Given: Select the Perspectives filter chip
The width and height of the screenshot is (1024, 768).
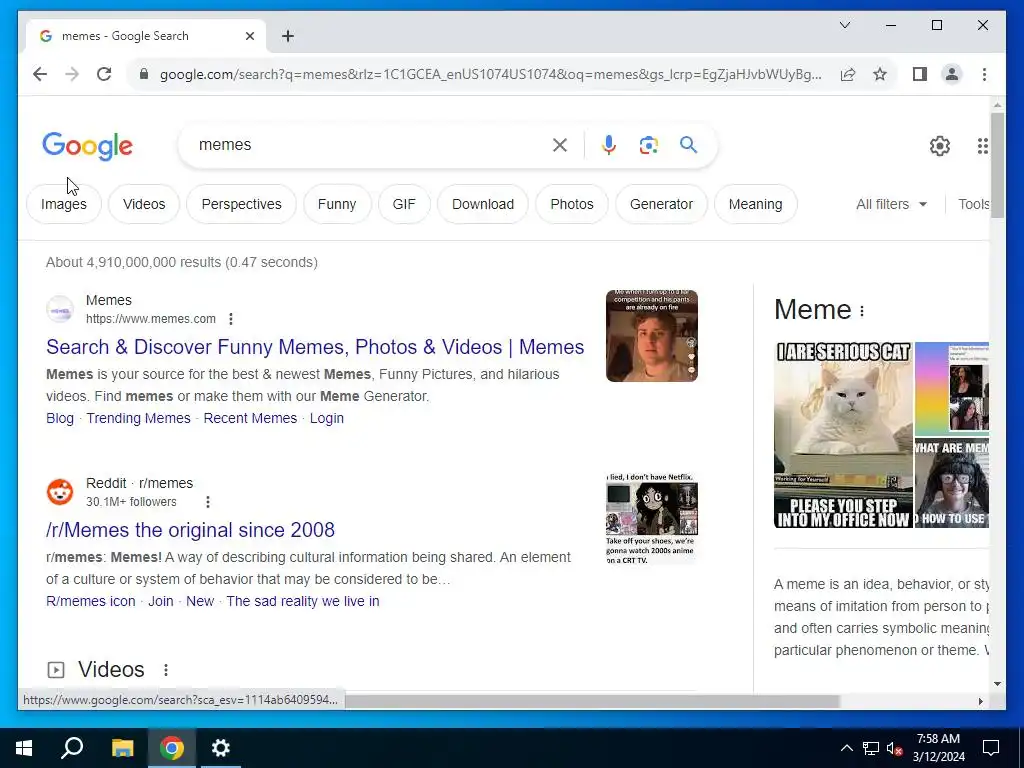Looking at the screenshot, I should coord(241,204).
